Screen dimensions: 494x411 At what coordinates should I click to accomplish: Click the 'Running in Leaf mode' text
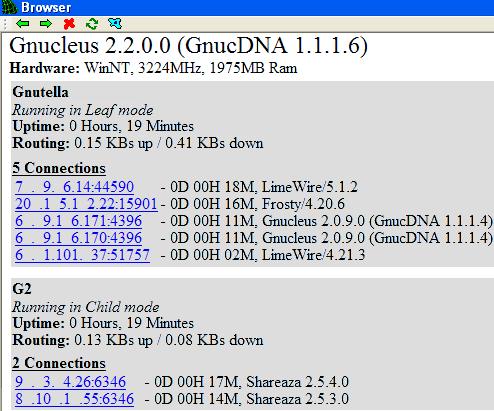[x=83, y=110]
